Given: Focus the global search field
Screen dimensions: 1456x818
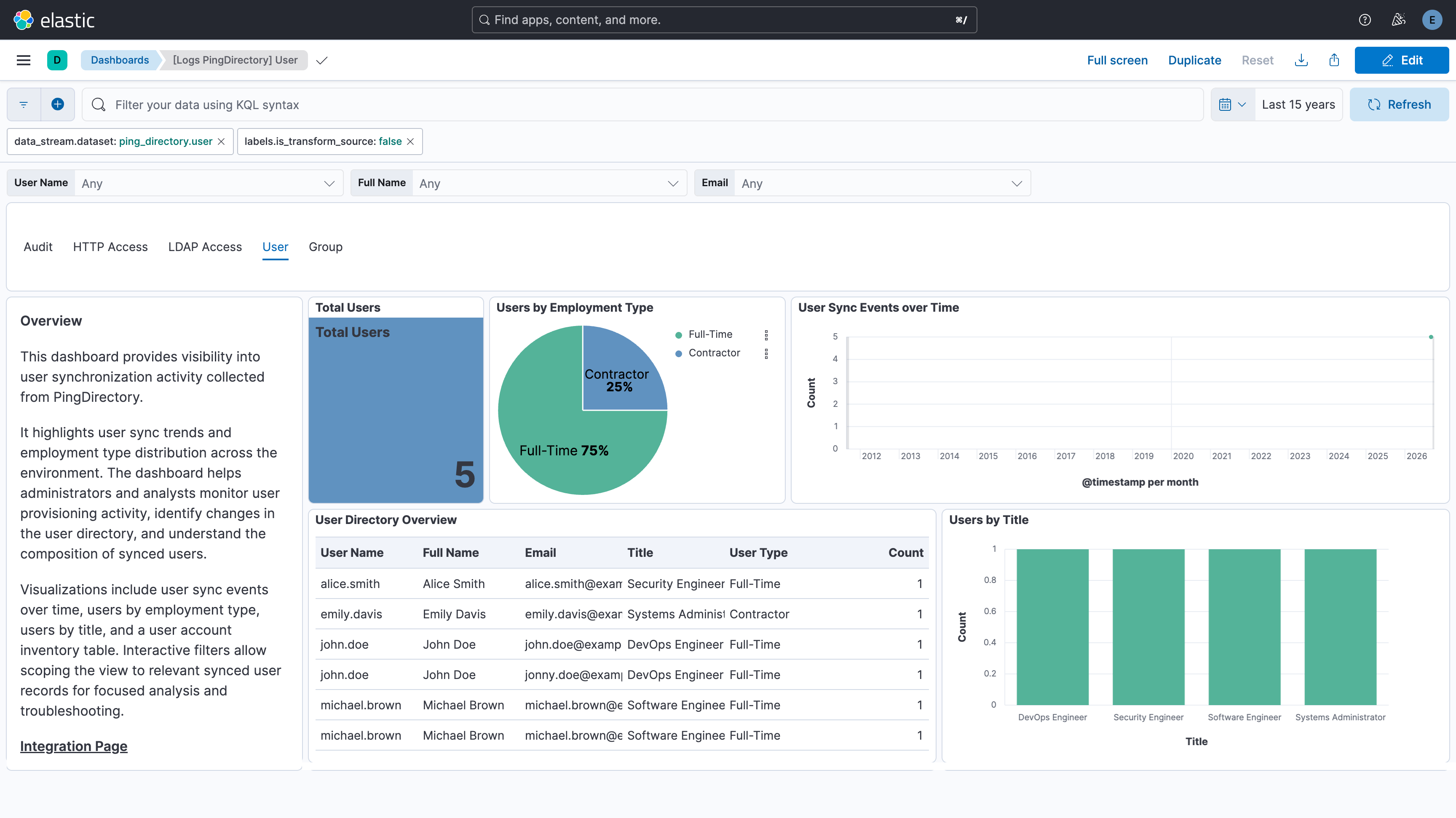Looking at the screenshot, I should pyautogui.click(x=724, y=20).
